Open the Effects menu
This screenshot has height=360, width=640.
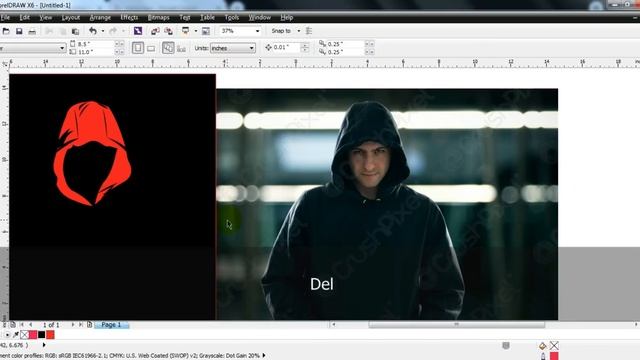129,17
